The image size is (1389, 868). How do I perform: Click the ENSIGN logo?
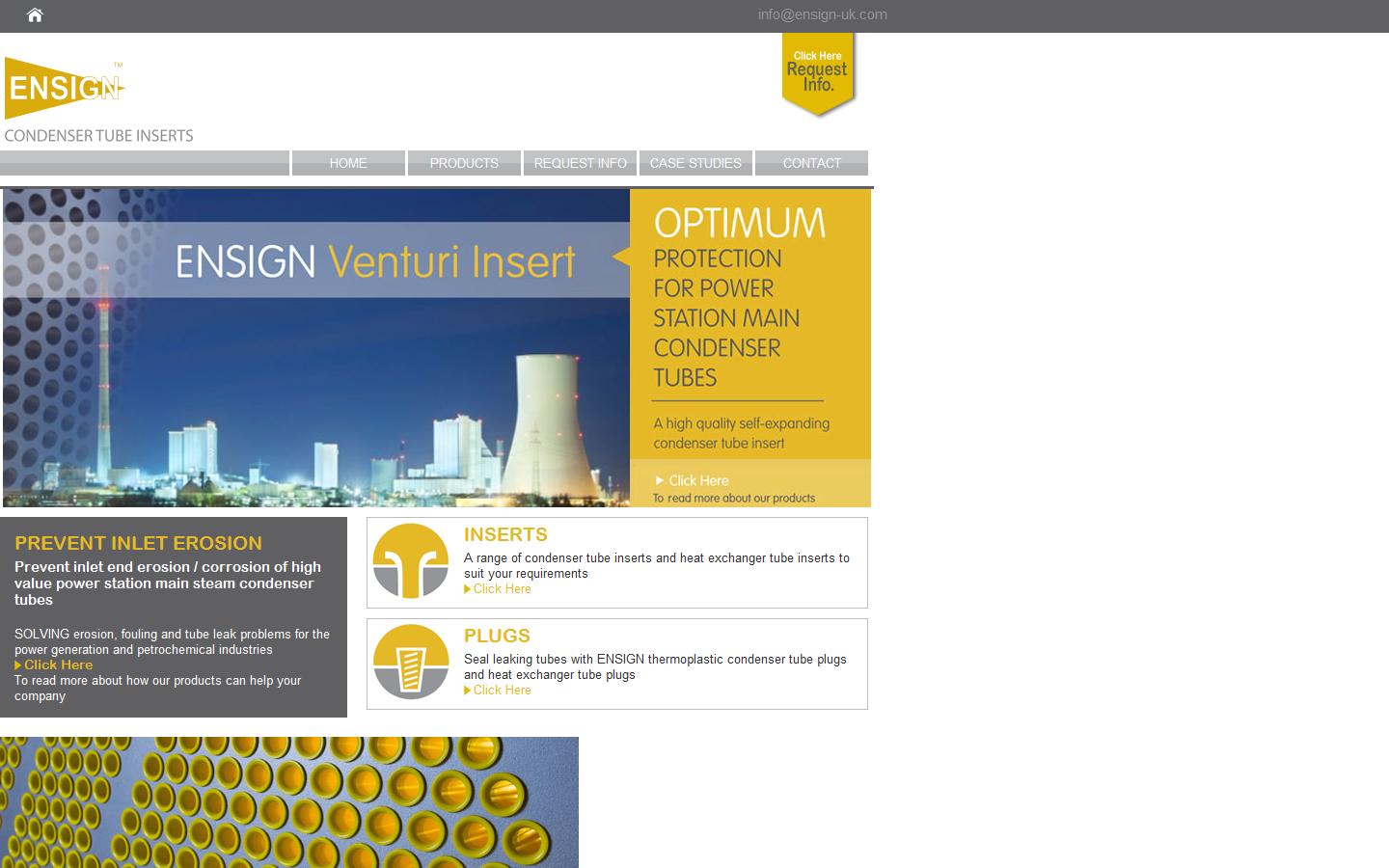tap(65, 89)
